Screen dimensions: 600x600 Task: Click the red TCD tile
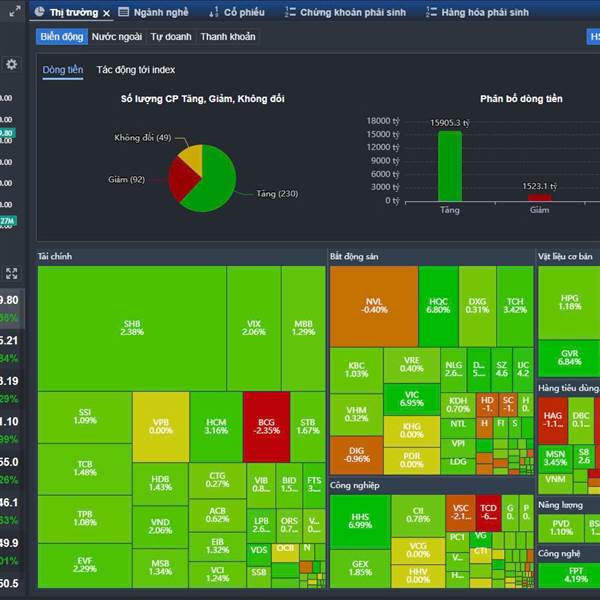488,513
